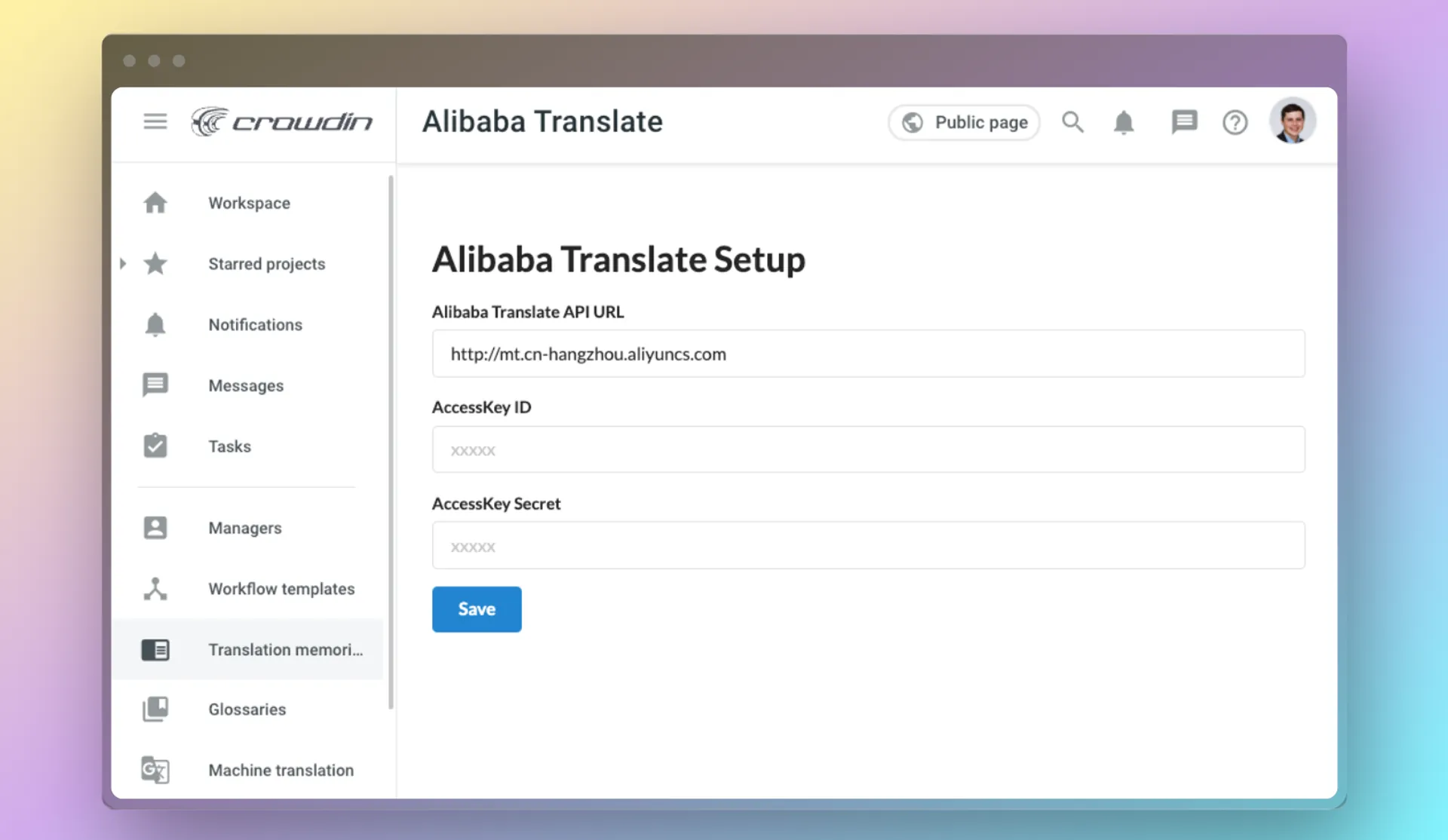The width and height of the screenshot is (1448, 840).
Task: Open Glossaries label in sidebar
Action: click(247, 710)
